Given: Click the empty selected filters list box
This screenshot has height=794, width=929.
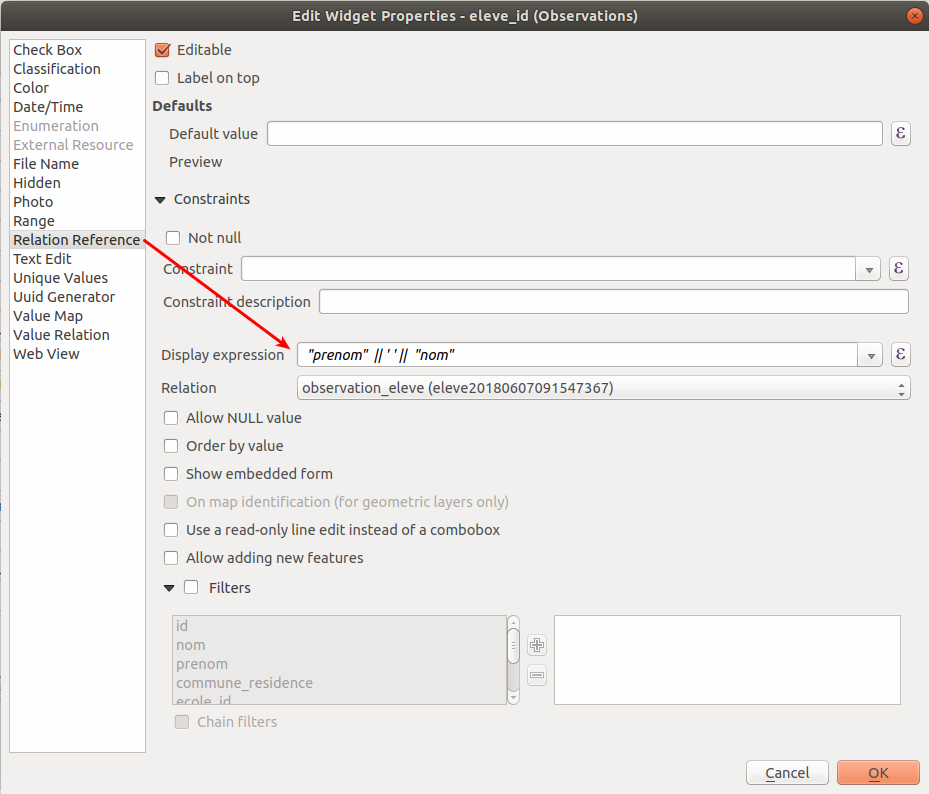Looking at the screenshot, I should [727, 659].
